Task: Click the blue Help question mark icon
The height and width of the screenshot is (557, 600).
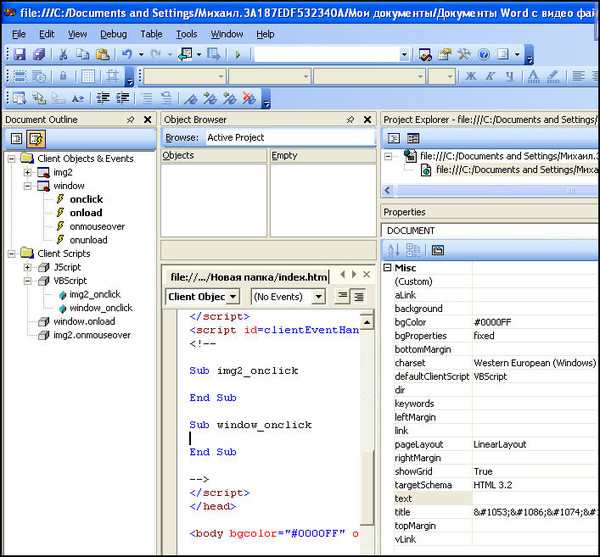Action: pos(484,55)
